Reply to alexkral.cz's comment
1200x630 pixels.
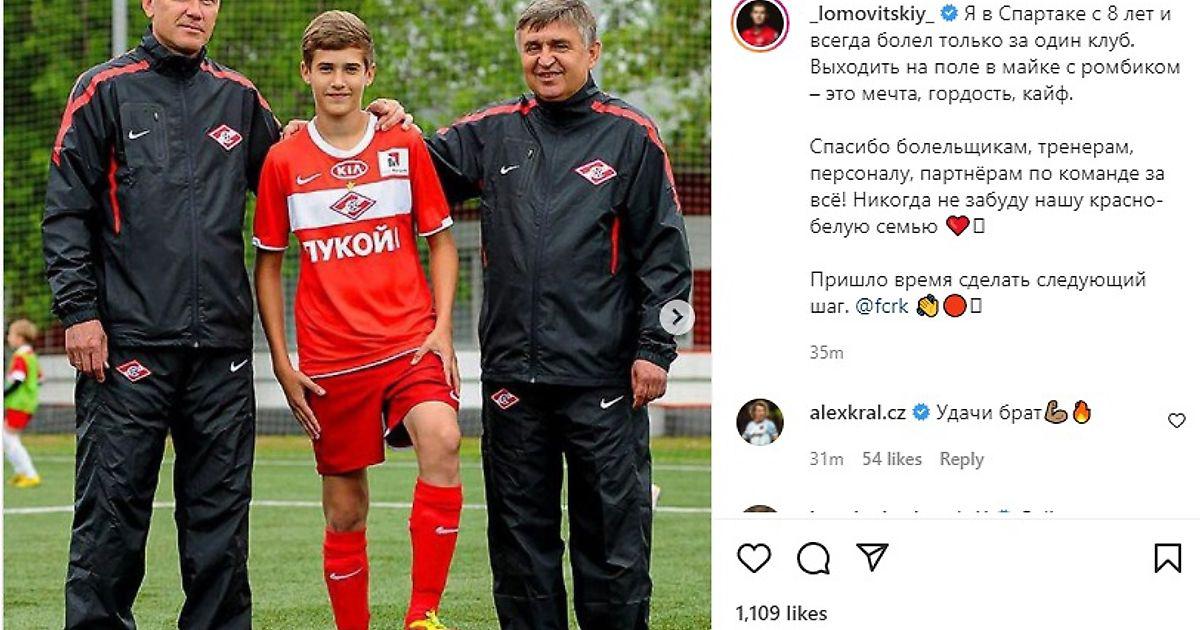pos(962,459)
